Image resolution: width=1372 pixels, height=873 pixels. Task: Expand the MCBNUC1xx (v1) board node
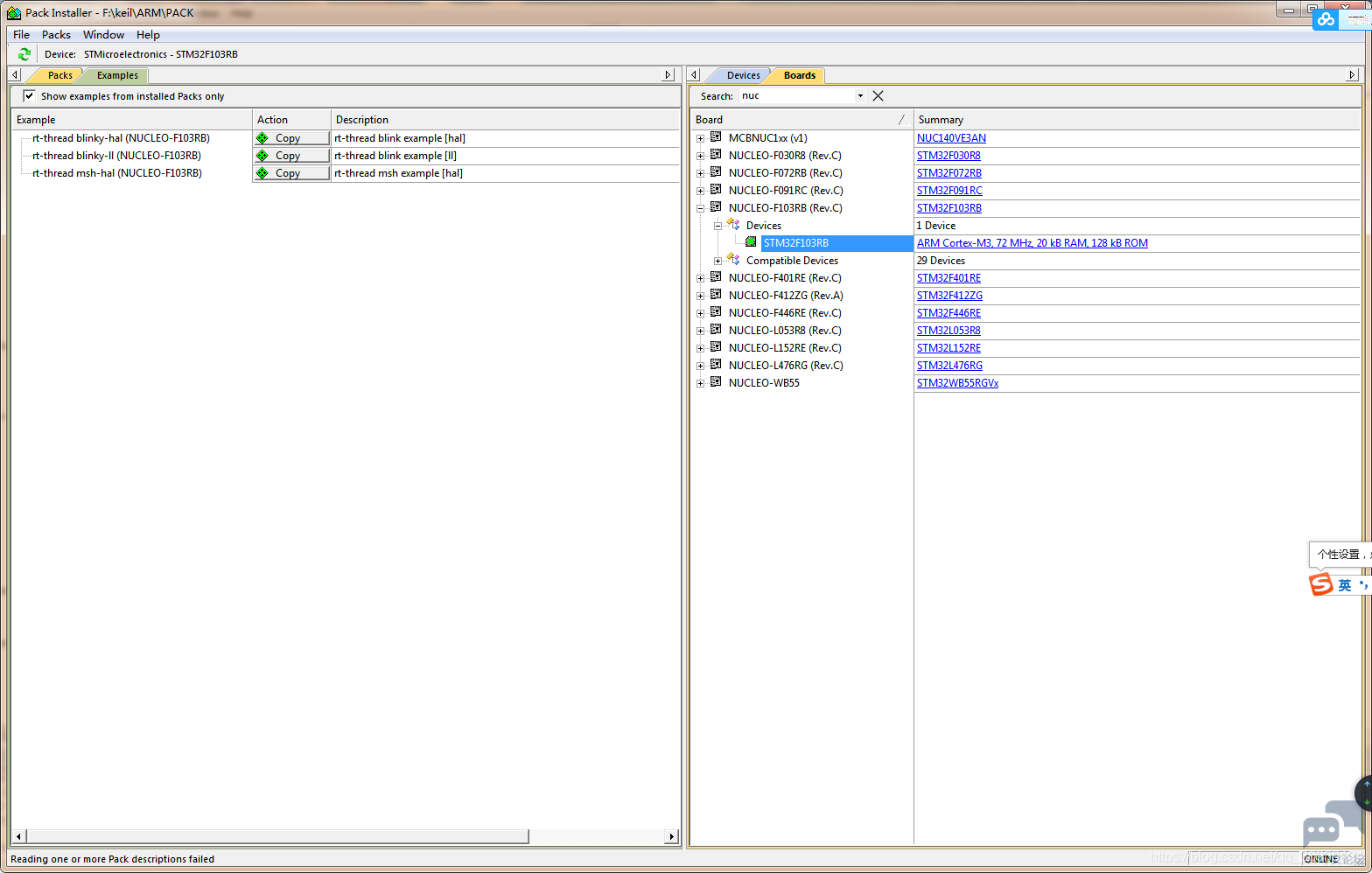pyautogui.click(x=700, y=138)
